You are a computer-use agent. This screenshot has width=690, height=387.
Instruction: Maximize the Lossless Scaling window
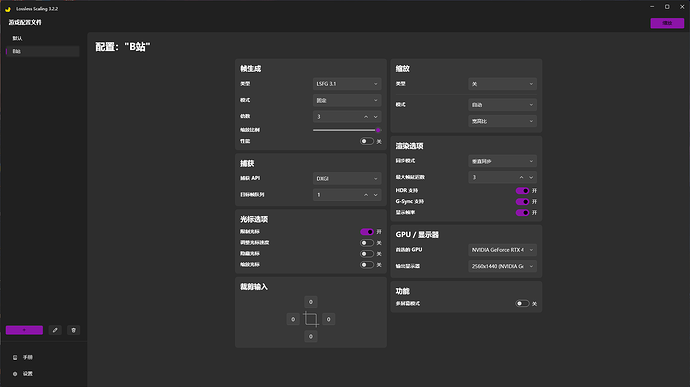(x=667, y=7)
